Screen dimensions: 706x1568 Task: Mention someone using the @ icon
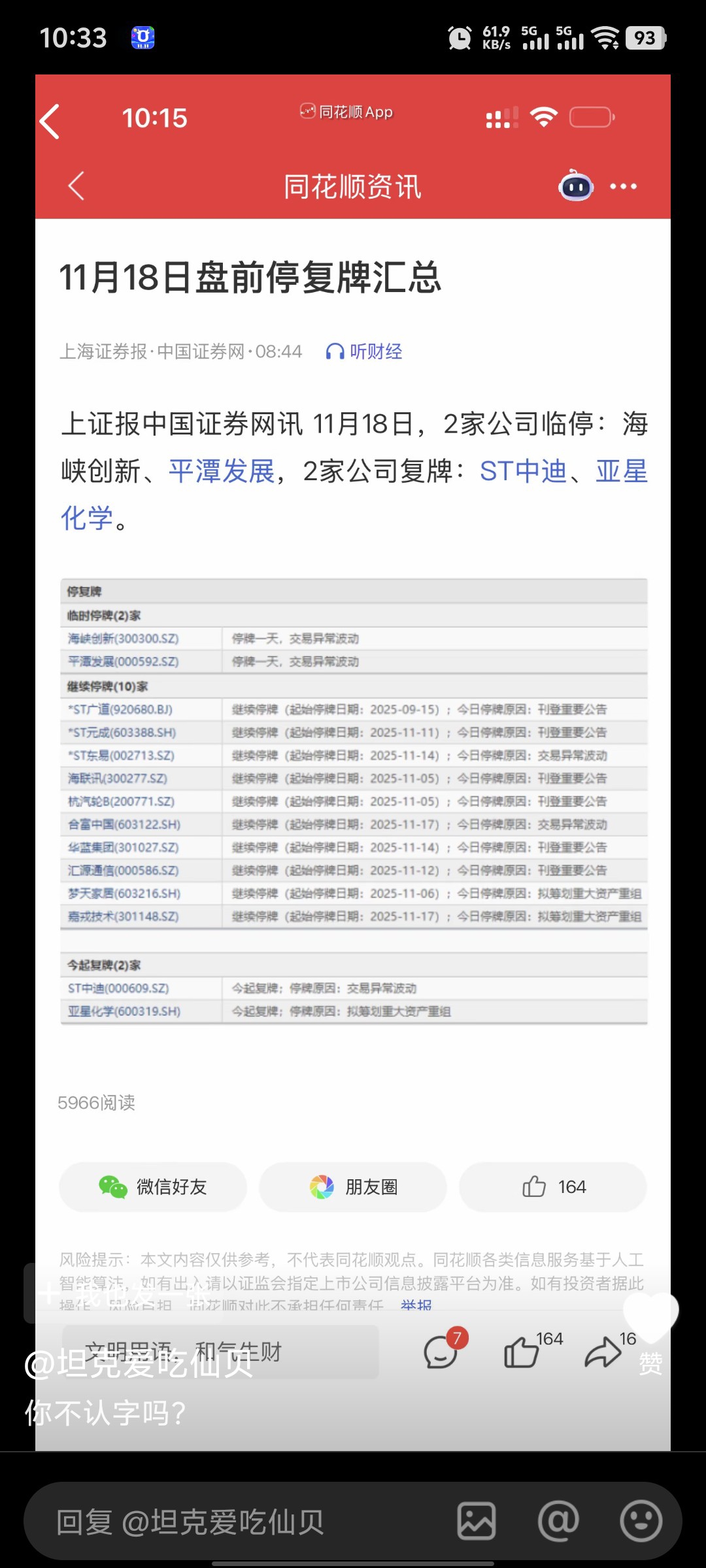click(558, 1521)
